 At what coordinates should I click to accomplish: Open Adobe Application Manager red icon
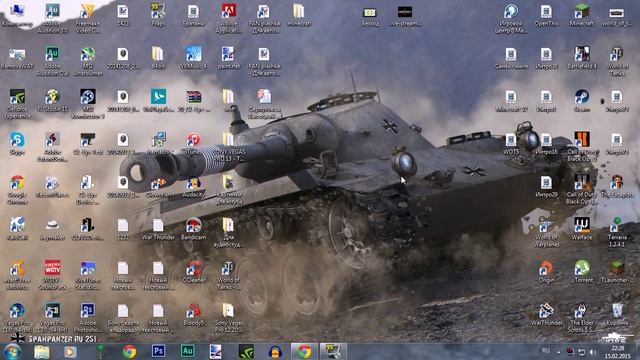[229, 18]
